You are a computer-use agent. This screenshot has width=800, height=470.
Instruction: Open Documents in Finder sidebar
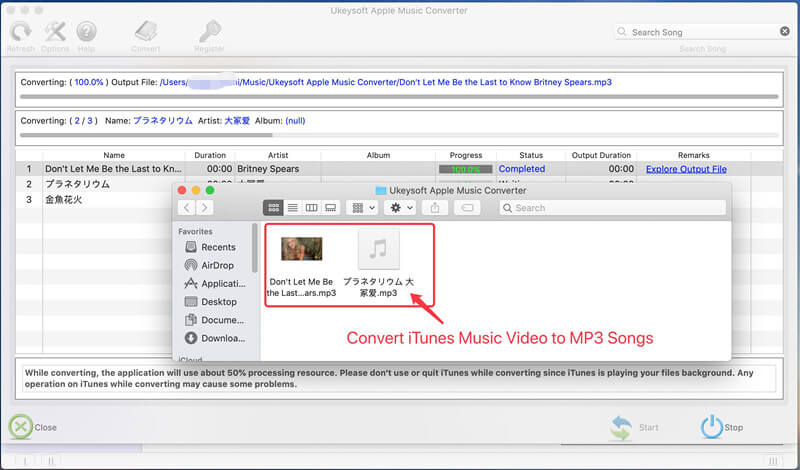[x=214, y=320]
